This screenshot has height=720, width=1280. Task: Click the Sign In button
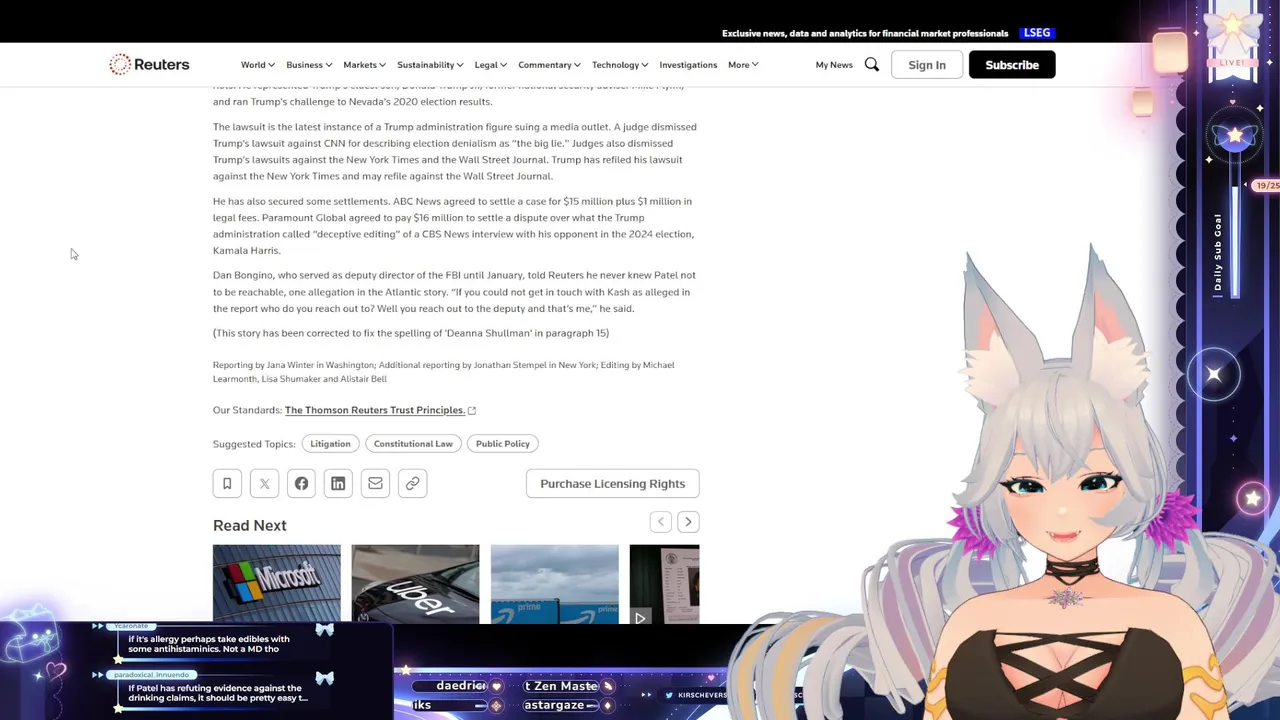point(927,65)
